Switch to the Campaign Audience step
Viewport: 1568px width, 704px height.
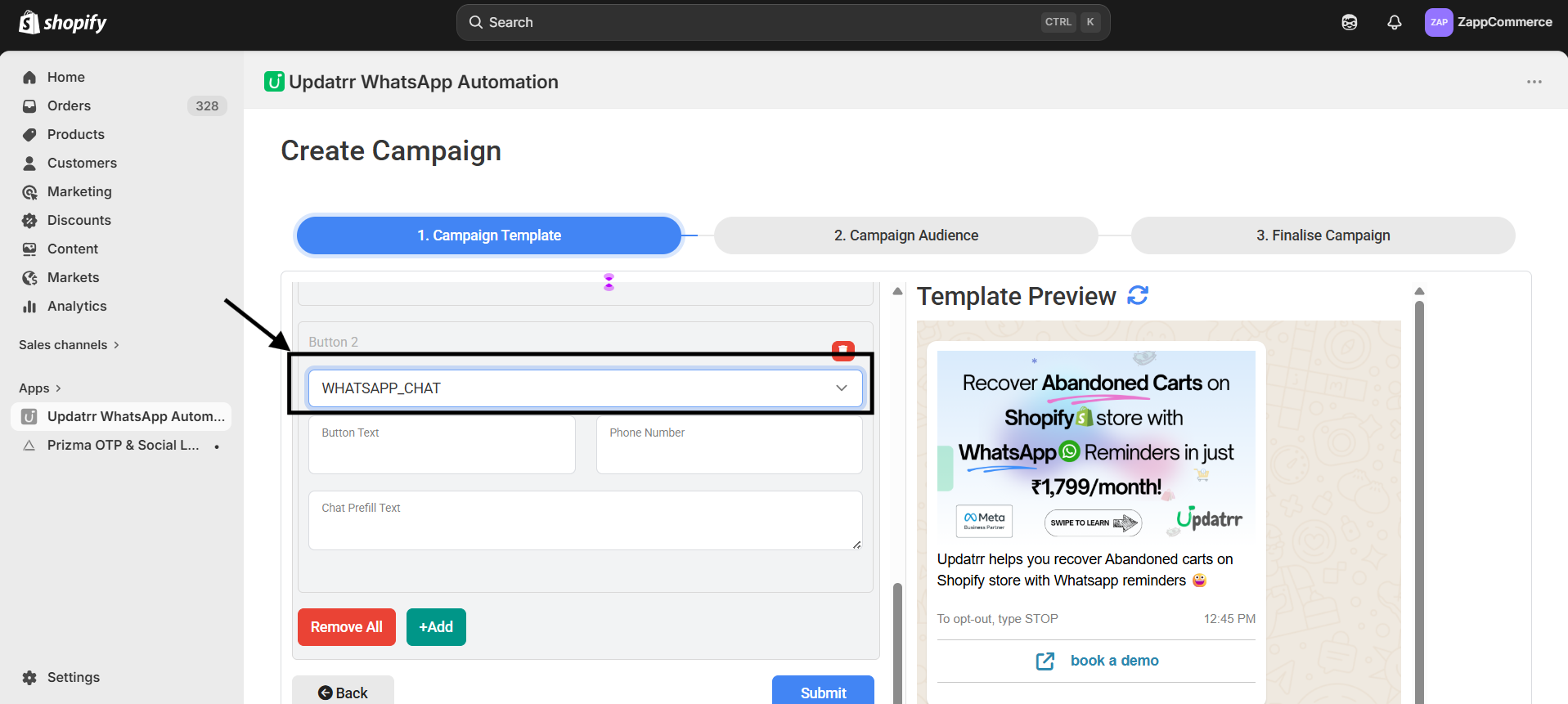point(905,235)
